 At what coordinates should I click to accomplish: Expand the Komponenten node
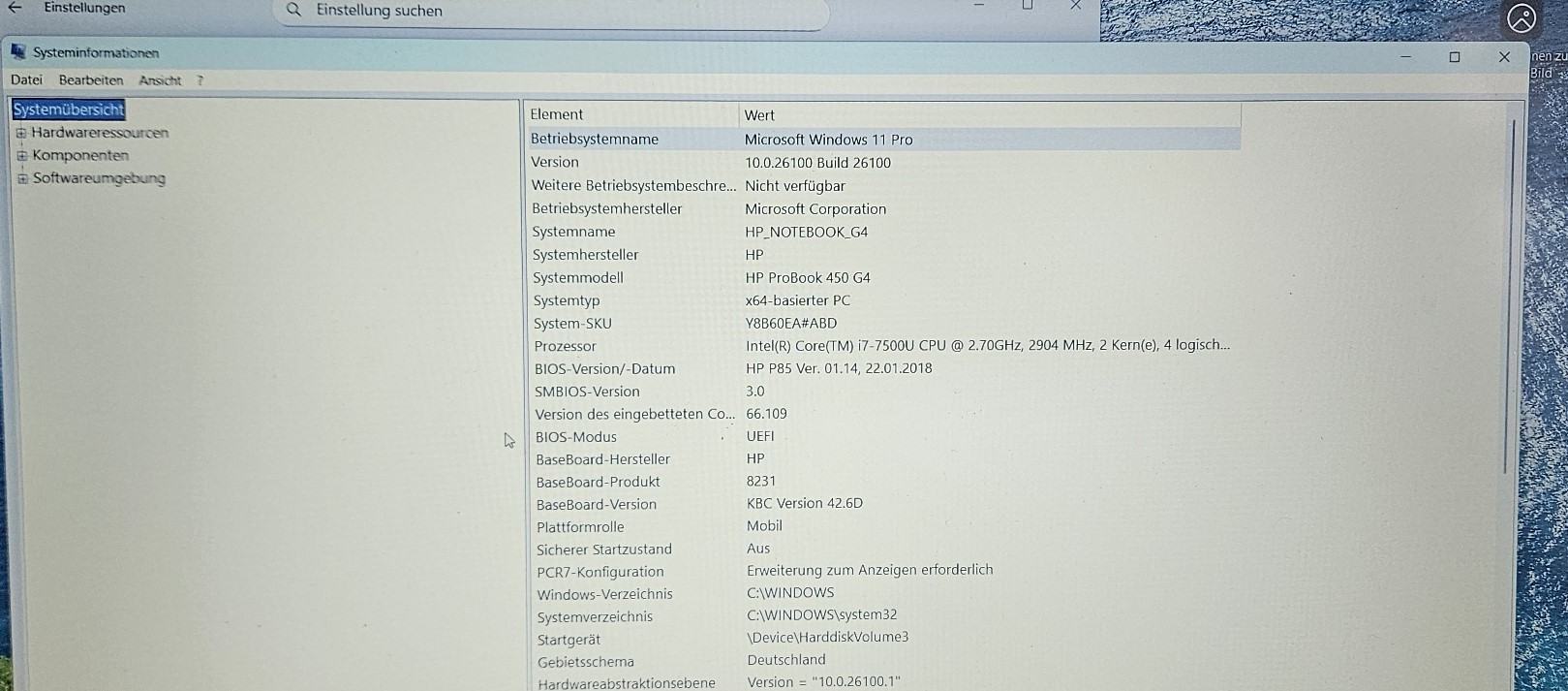pos(21,155)
